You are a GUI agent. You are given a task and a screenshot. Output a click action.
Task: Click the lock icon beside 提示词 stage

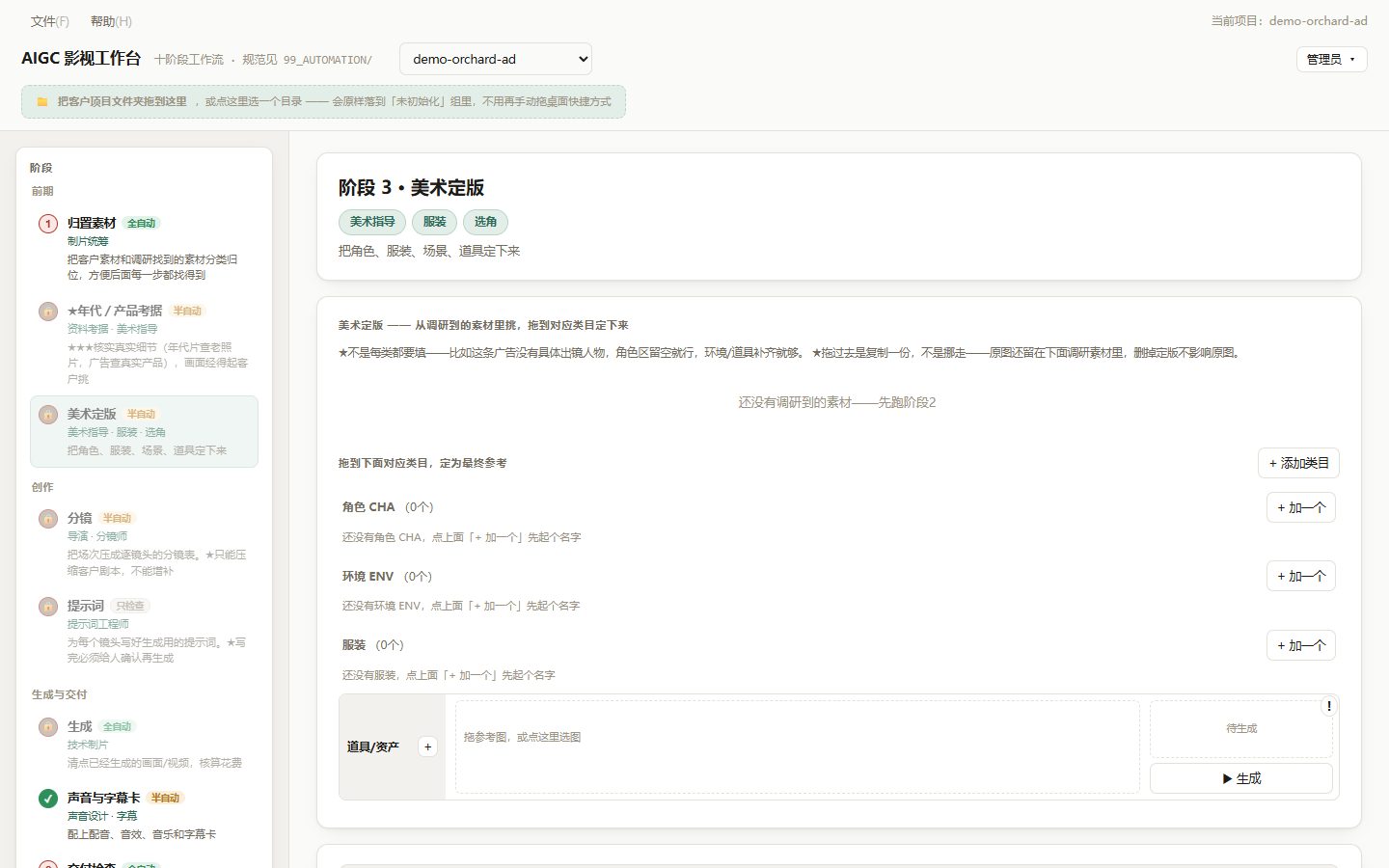(x=48, y=607)
